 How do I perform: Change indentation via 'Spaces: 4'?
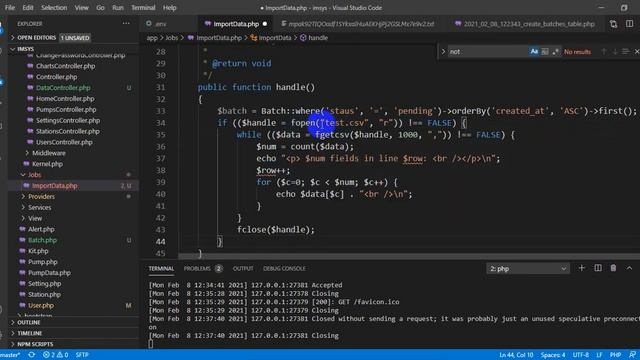pos(553,355)
